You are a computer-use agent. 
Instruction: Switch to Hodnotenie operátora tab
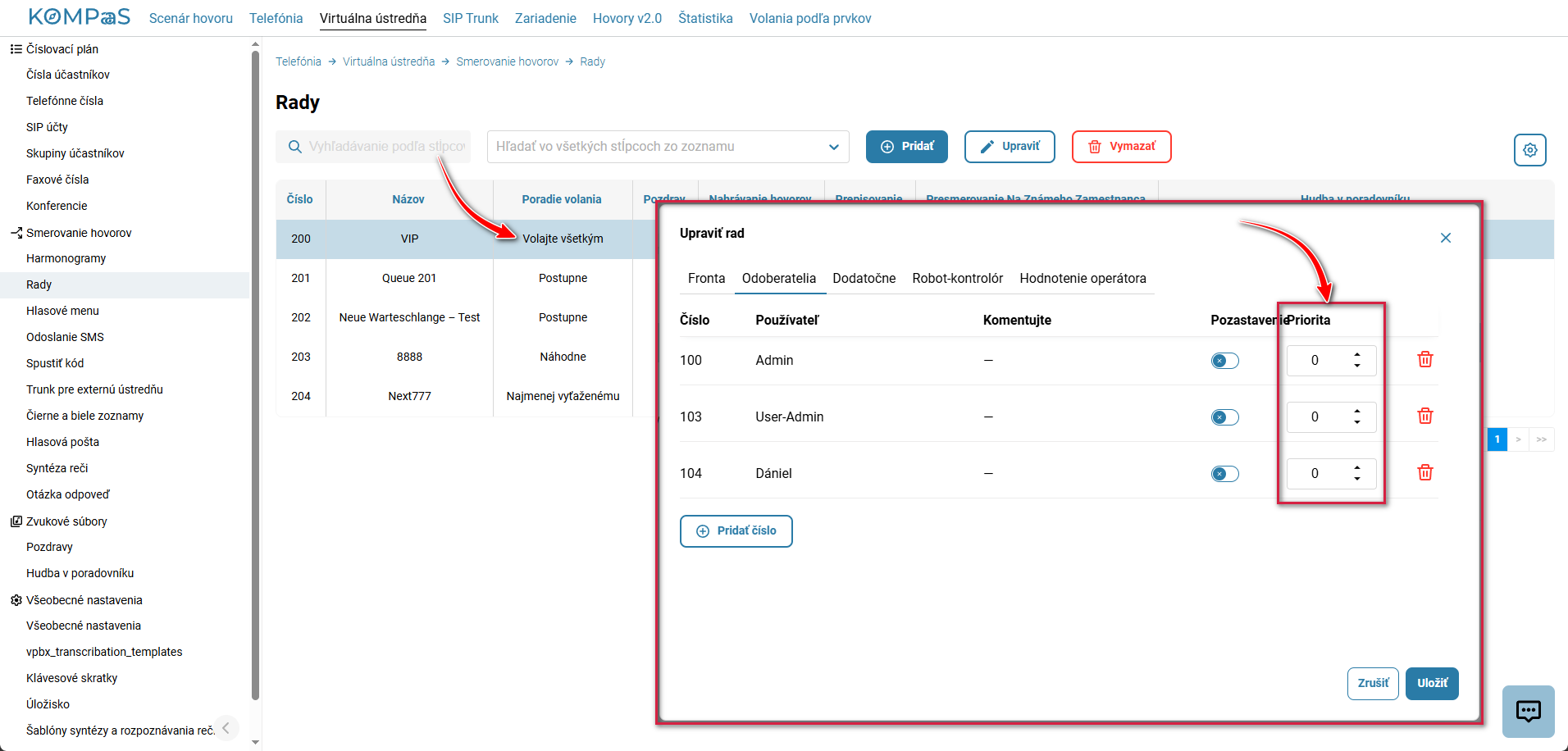(x=1083, y=278)
